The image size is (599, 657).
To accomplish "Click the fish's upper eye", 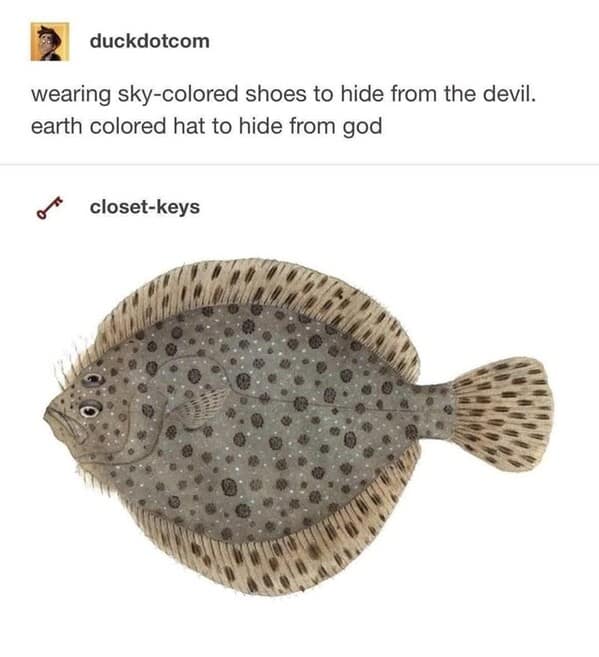I will pos(93,380).
